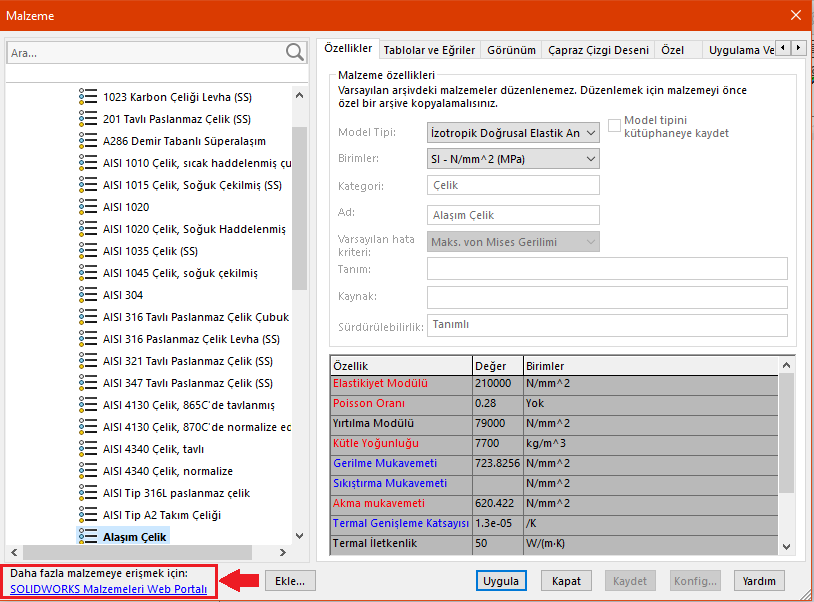
Task: Click the Ekle button
Action: 290,581
